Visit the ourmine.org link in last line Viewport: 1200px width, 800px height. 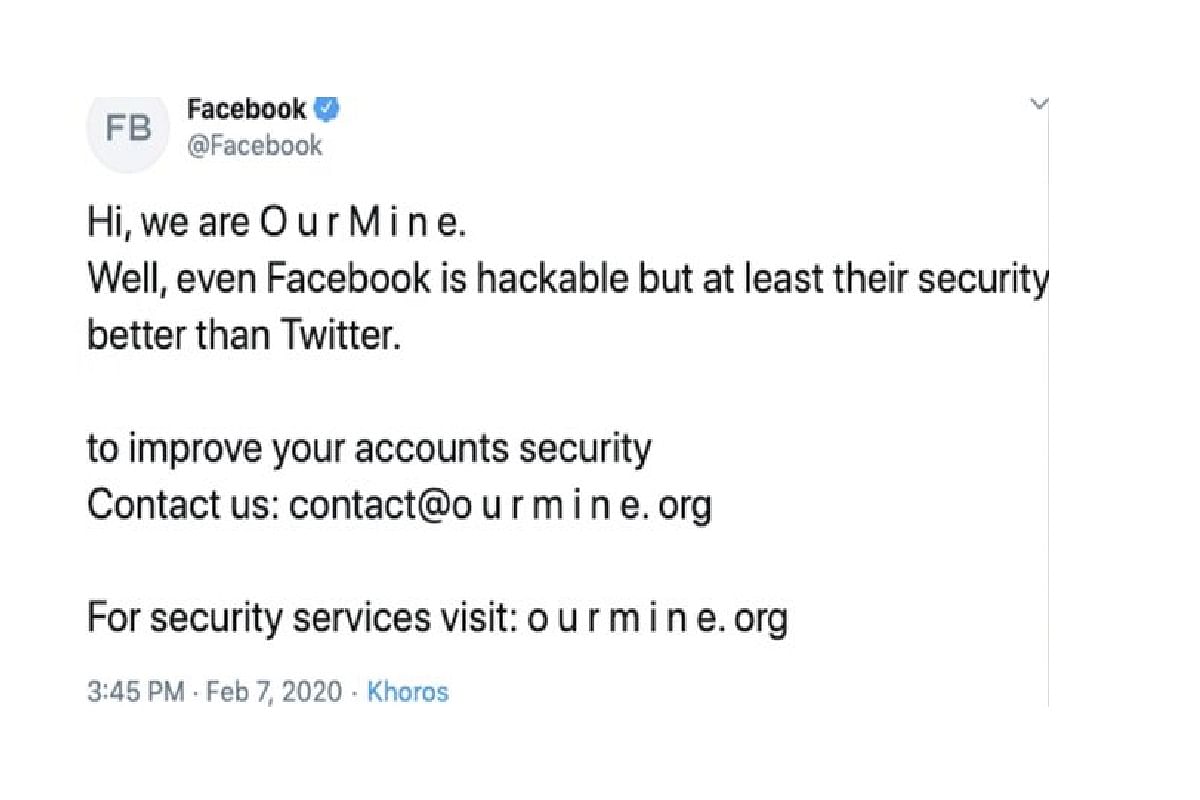pyautogui.click(x=657, y=619)
